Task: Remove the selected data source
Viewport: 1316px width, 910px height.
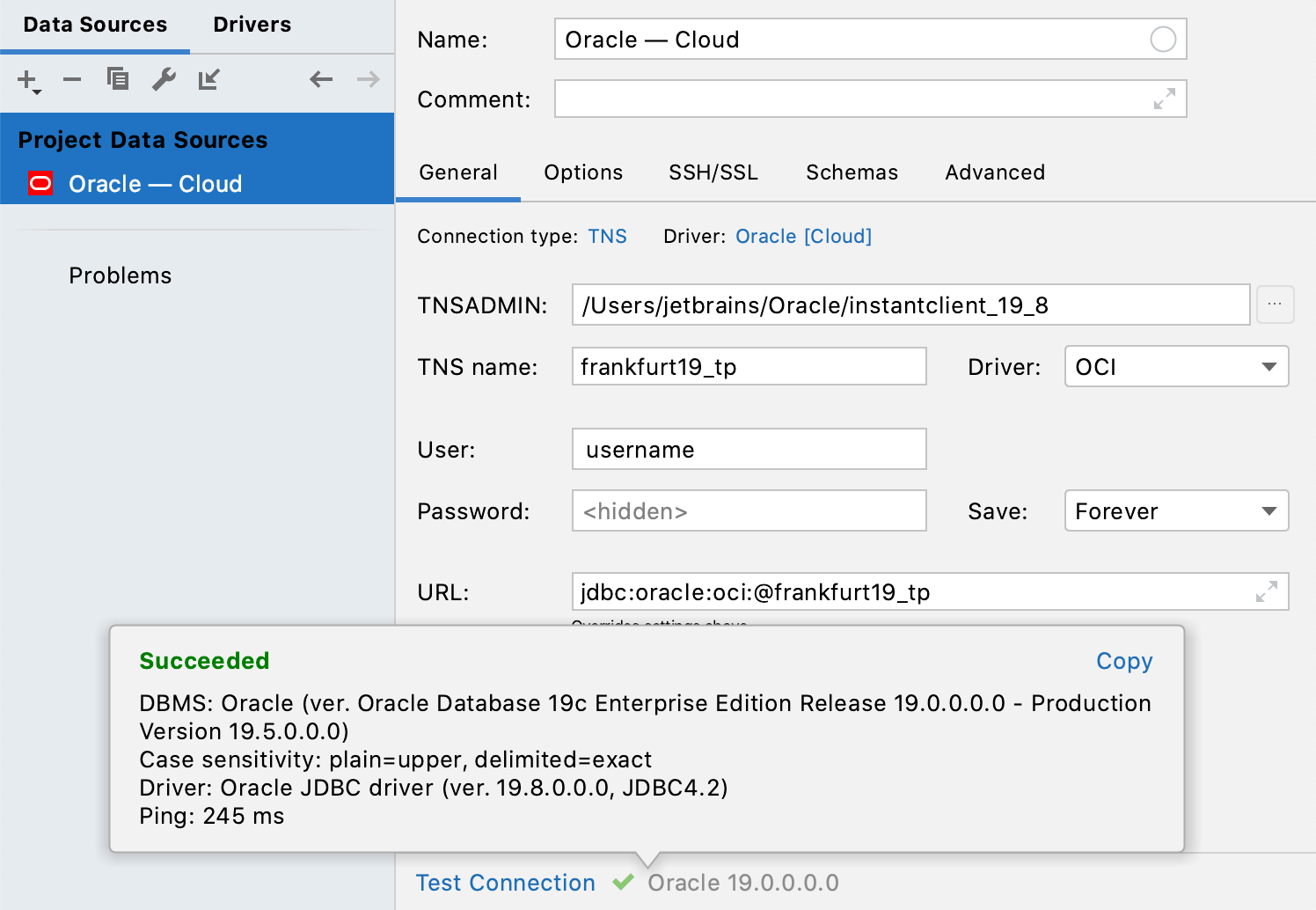Action: coord(72,79)
